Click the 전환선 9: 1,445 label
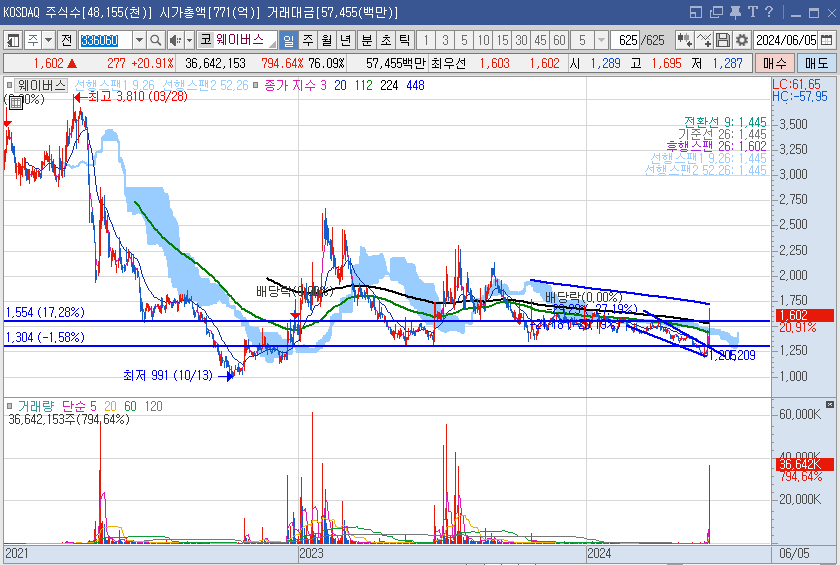 pyautogui.click(x=725, y=122)
